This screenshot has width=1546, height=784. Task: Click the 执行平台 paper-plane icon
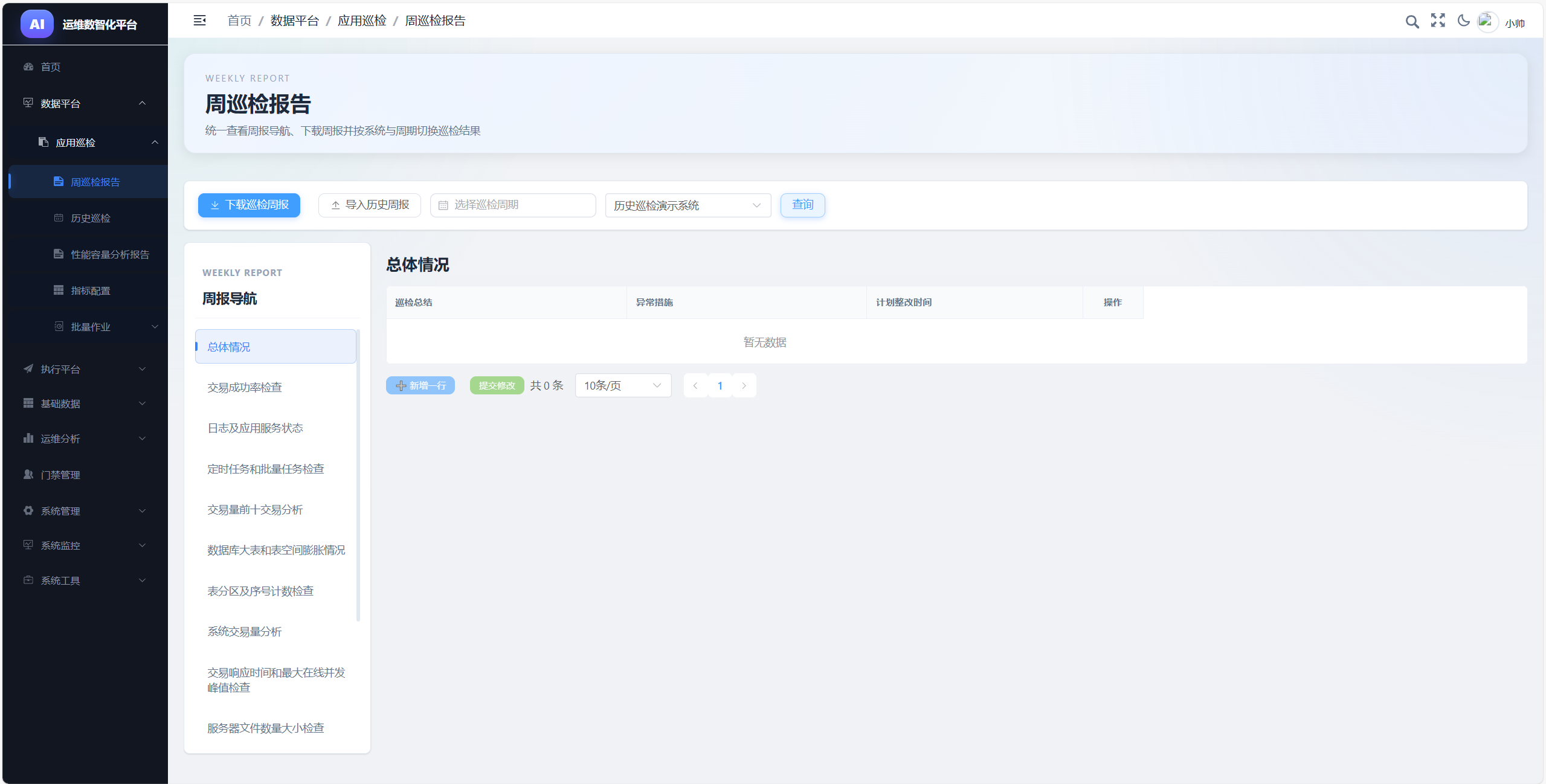[28, 368]
